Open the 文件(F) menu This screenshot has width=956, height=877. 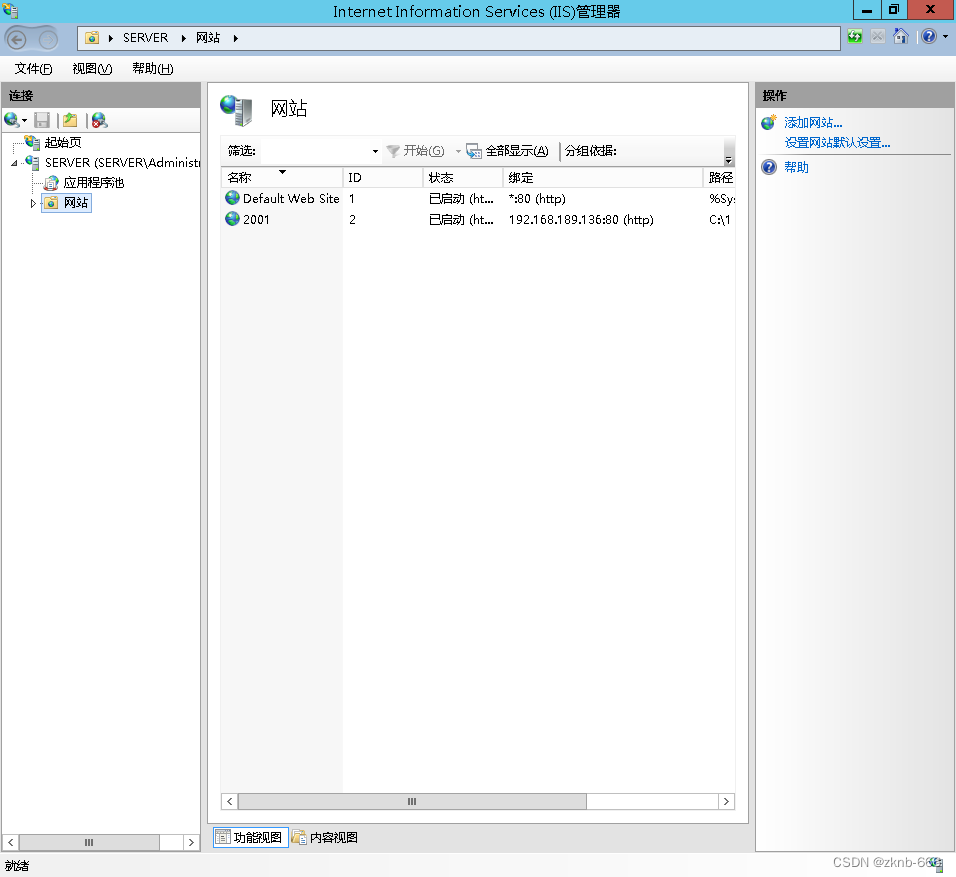point(34,68)
